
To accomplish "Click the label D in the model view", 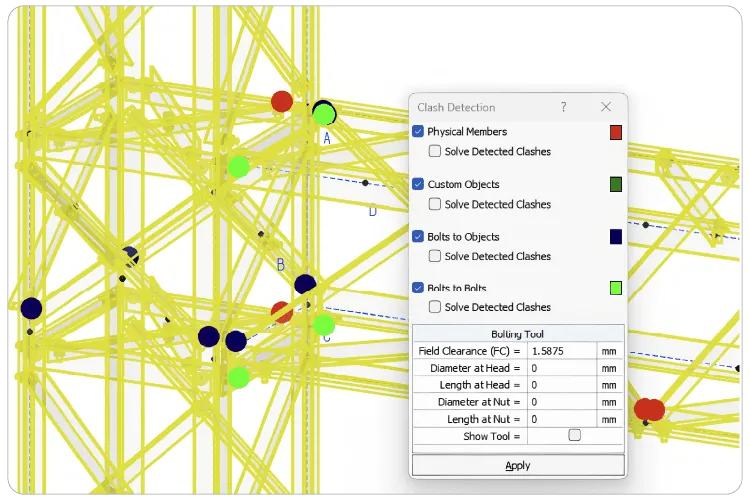I will tap(373, 210).
